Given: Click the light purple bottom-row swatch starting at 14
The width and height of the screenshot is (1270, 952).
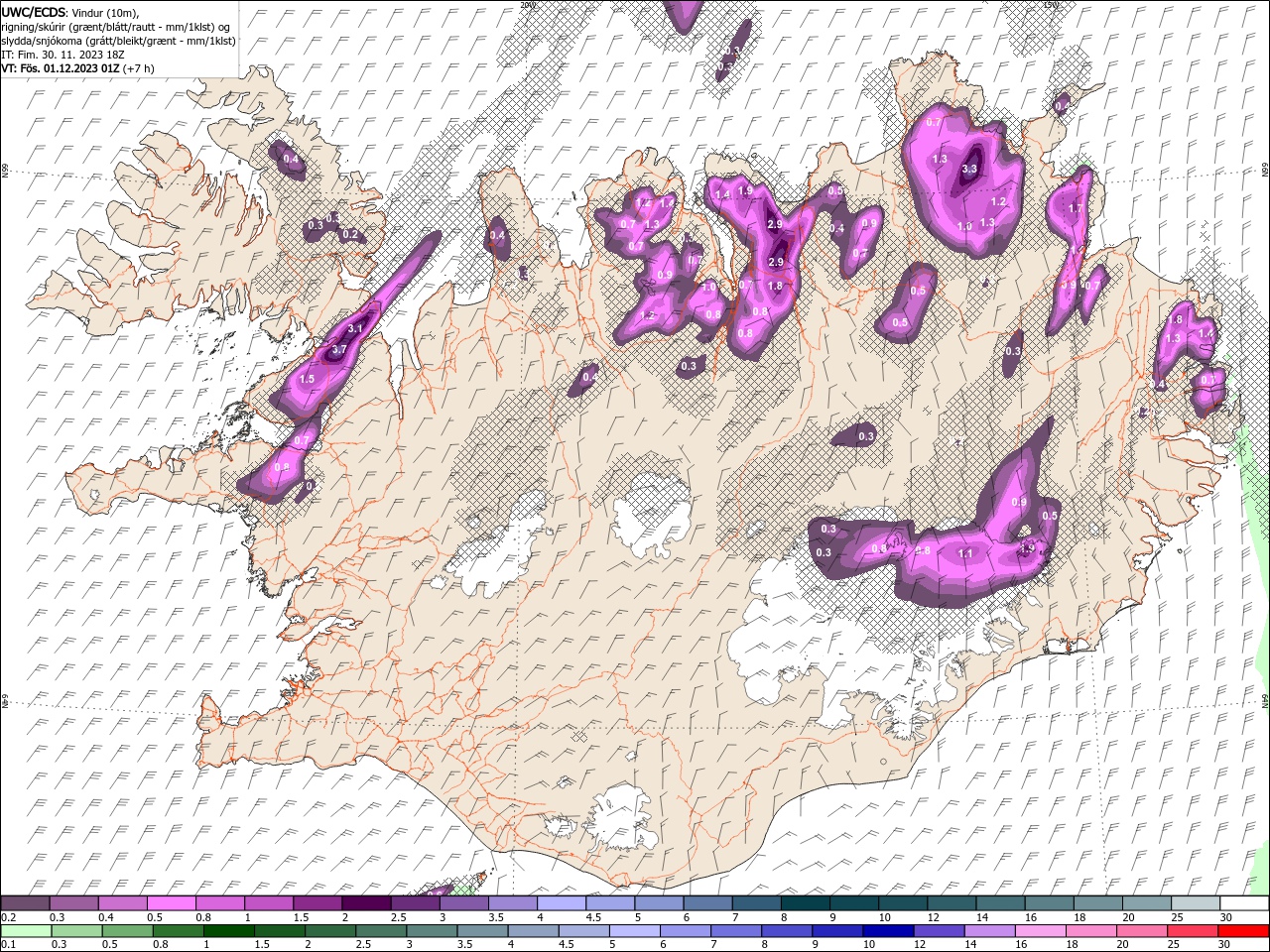Looking at the screenshot, I should coord(990,931).
